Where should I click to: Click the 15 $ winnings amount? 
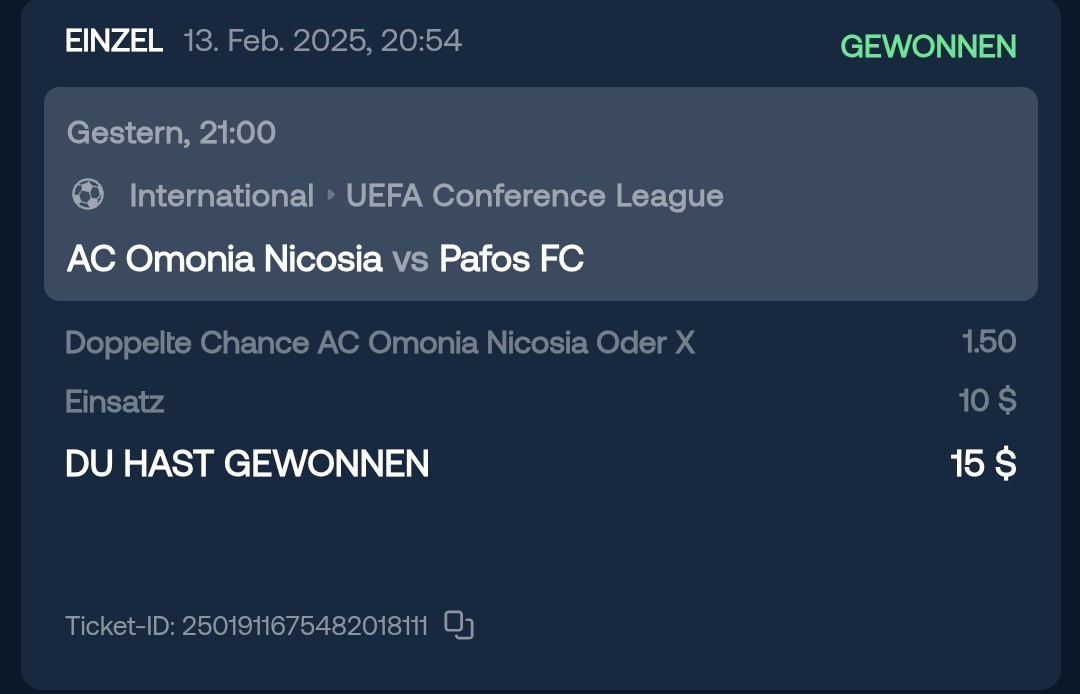tap(983, 463)
